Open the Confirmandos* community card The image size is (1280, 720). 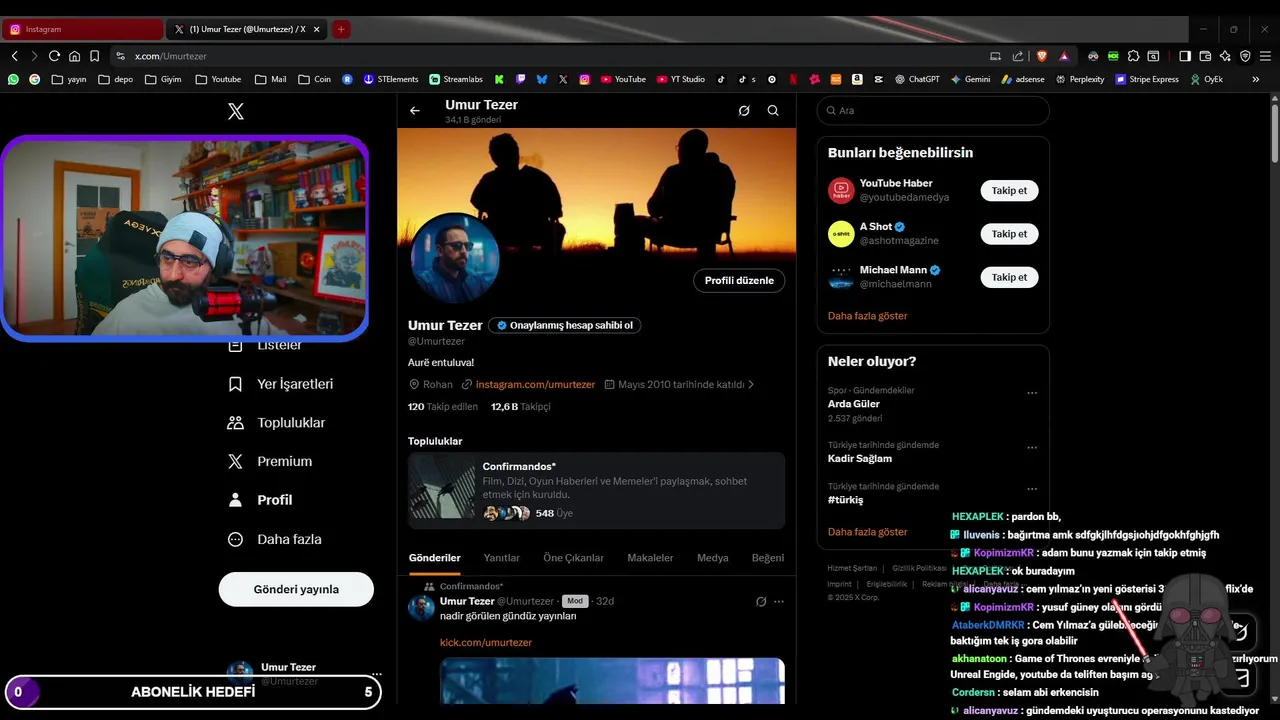[596, 491]
